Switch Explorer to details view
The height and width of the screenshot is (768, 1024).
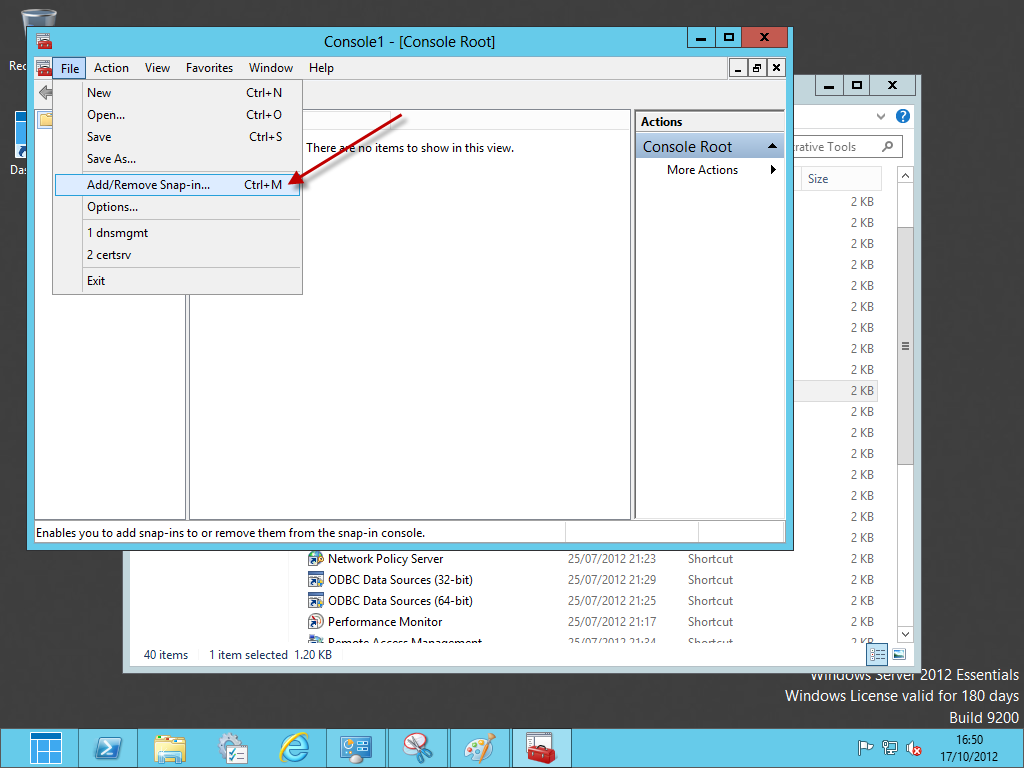coord(877,655)
